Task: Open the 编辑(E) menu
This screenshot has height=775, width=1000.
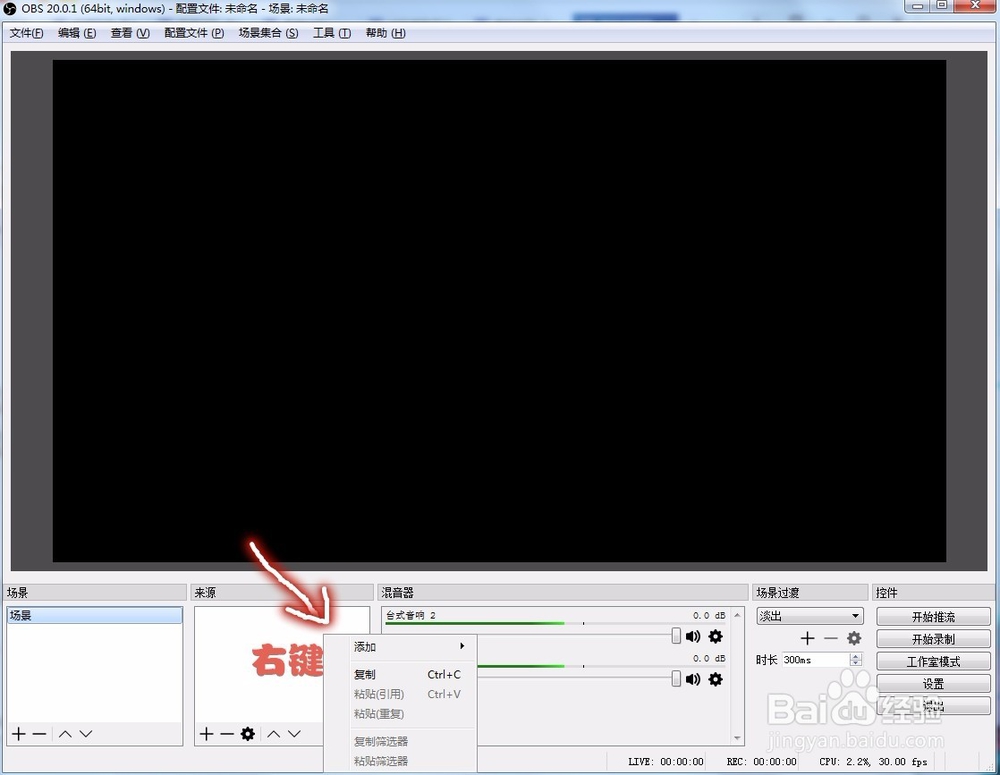Action: [x=77, y=33]
